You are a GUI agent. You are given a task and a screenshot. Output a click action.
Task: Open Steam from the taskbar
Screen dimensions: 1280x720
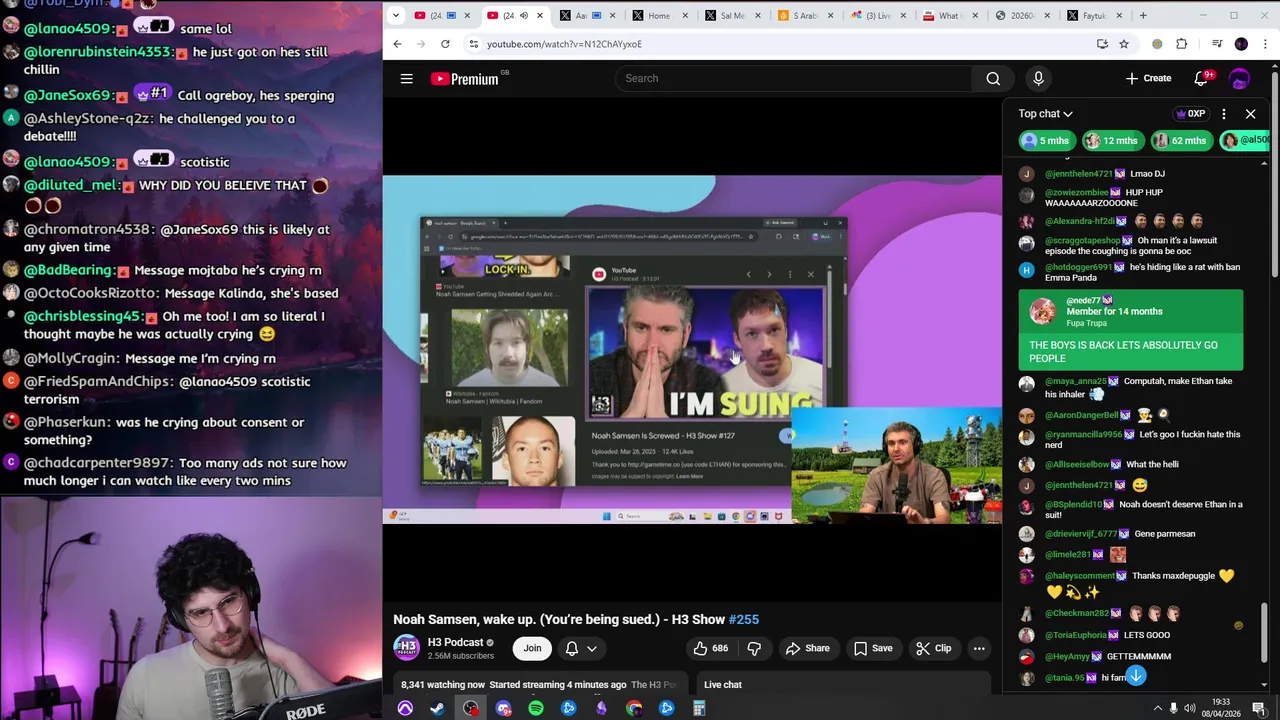[437, 708]
